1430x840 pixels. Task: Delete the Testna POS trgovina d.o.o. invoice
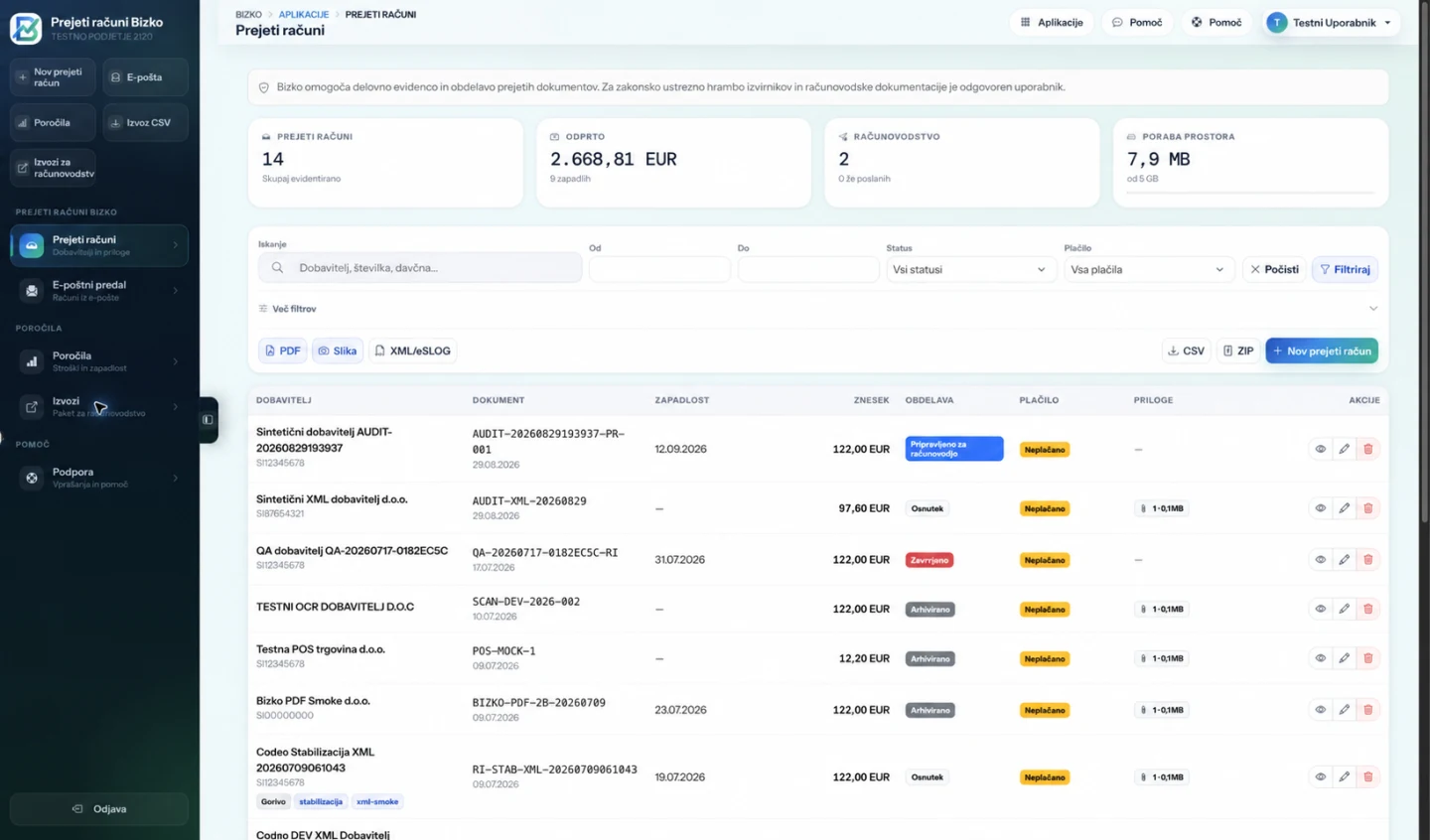pos(1367,658)
